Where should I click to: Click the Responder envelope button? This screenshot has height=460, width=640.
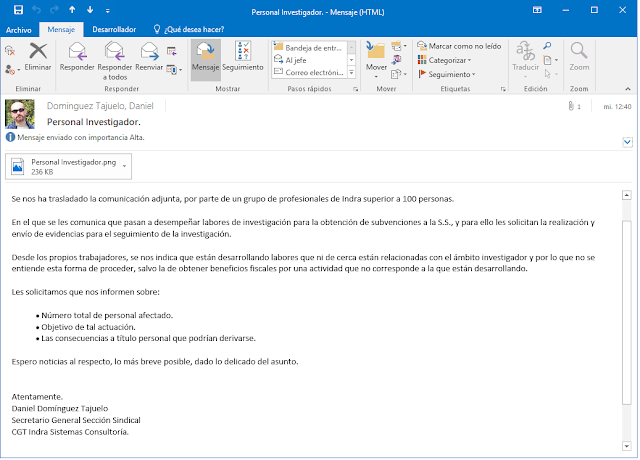point(77,56)
